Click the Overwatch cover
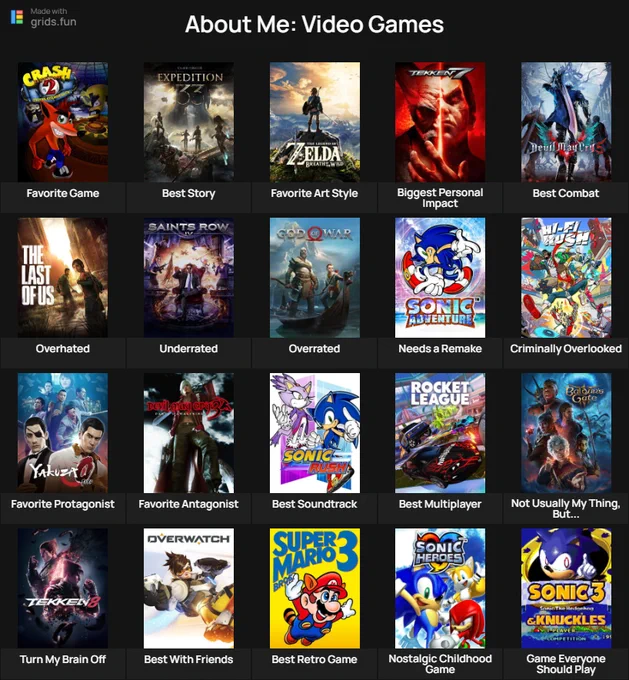The width and height of the screenshot is (629, 680). 189,588
